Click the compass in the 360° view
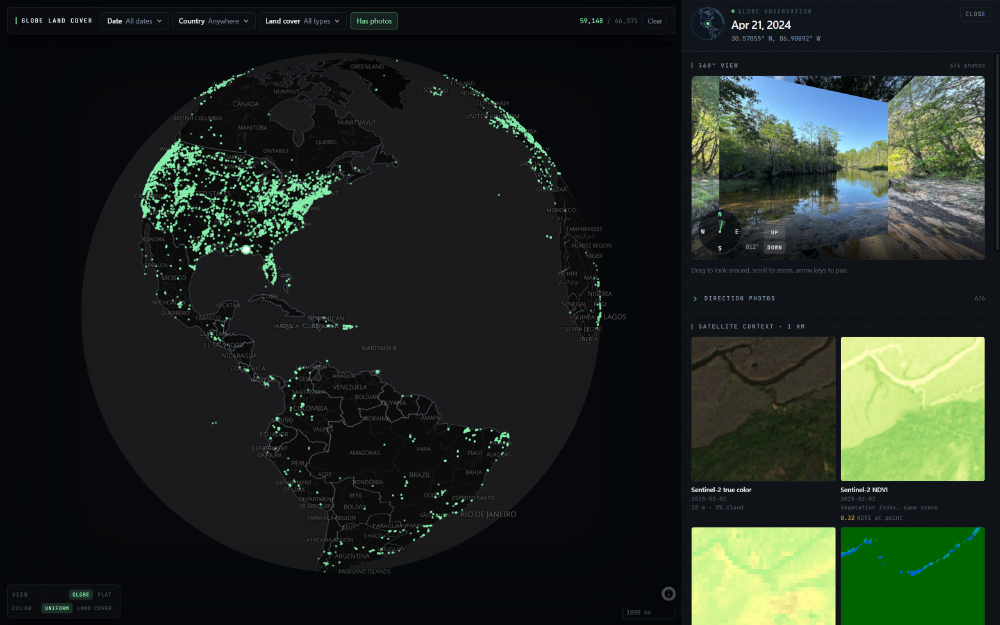The height and width of the screenshot is (625, 1000). click(720, 232)
